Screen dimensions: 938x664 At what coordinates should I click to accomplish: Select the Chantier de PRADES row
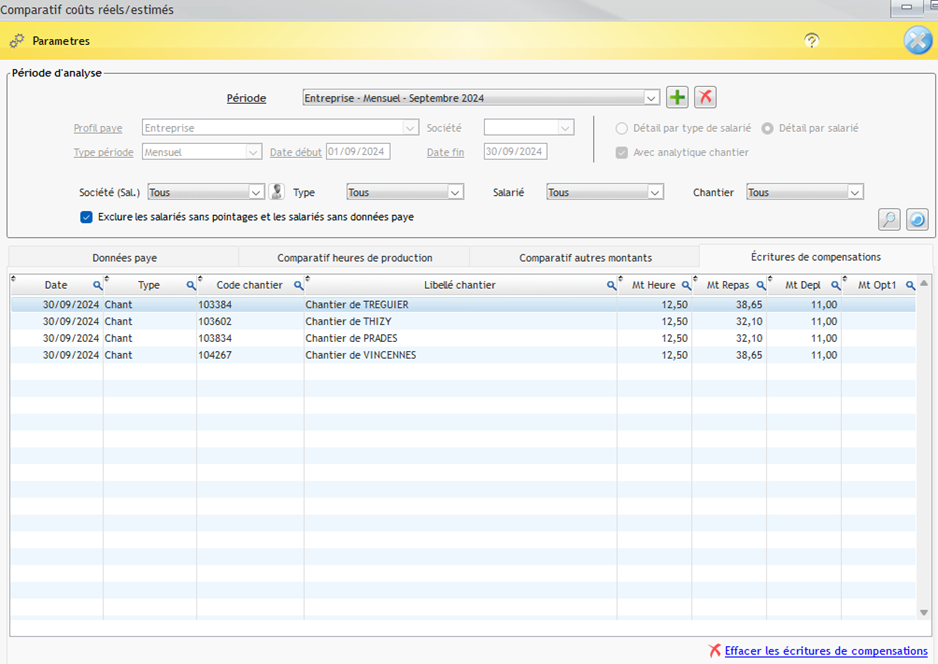pos(350,338)
